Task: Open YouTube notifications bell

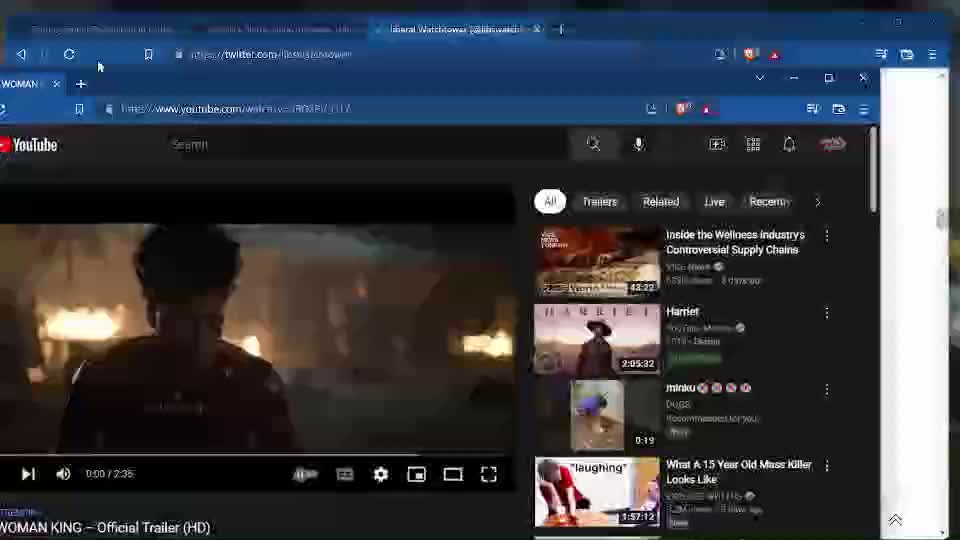Action: coord(789,144)
